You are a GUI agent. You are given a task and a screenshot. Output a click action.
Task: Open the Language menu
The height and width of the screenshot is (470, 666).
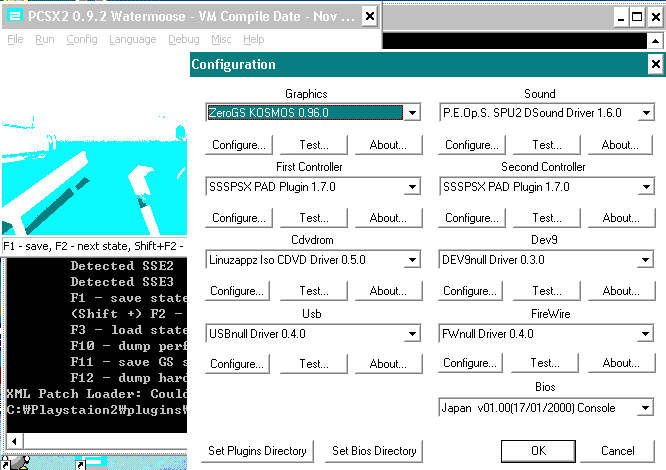coord(133,39)
